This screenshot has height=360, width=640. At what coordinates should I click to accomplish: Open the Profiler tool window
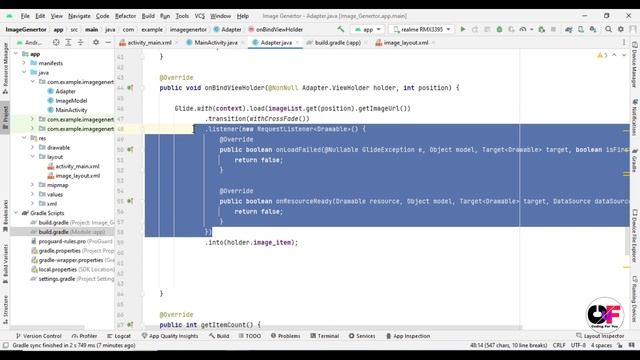pyautogui.click(x=84, y=336)
